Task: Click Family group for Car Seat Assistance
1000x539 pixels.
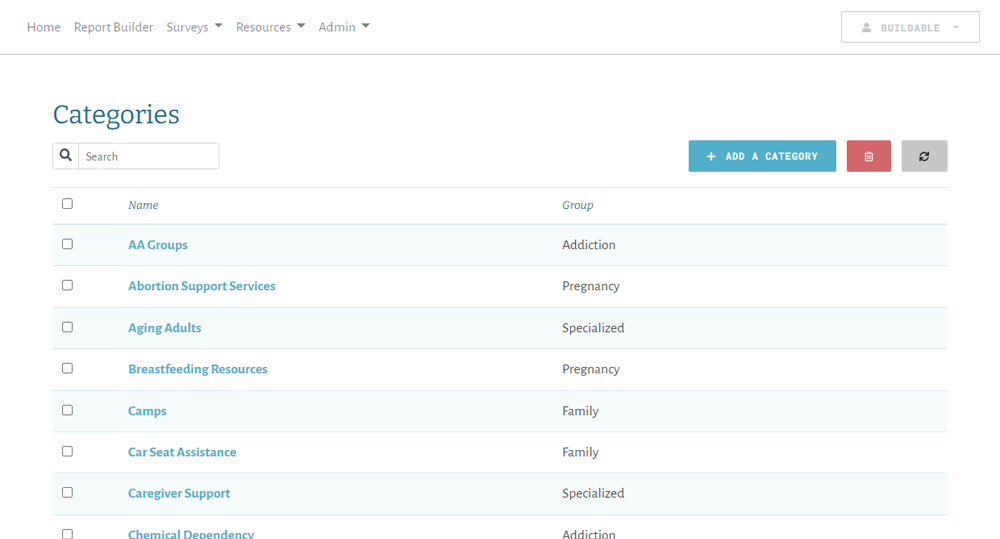Action: pyautogui.click(x=580, y=452)
